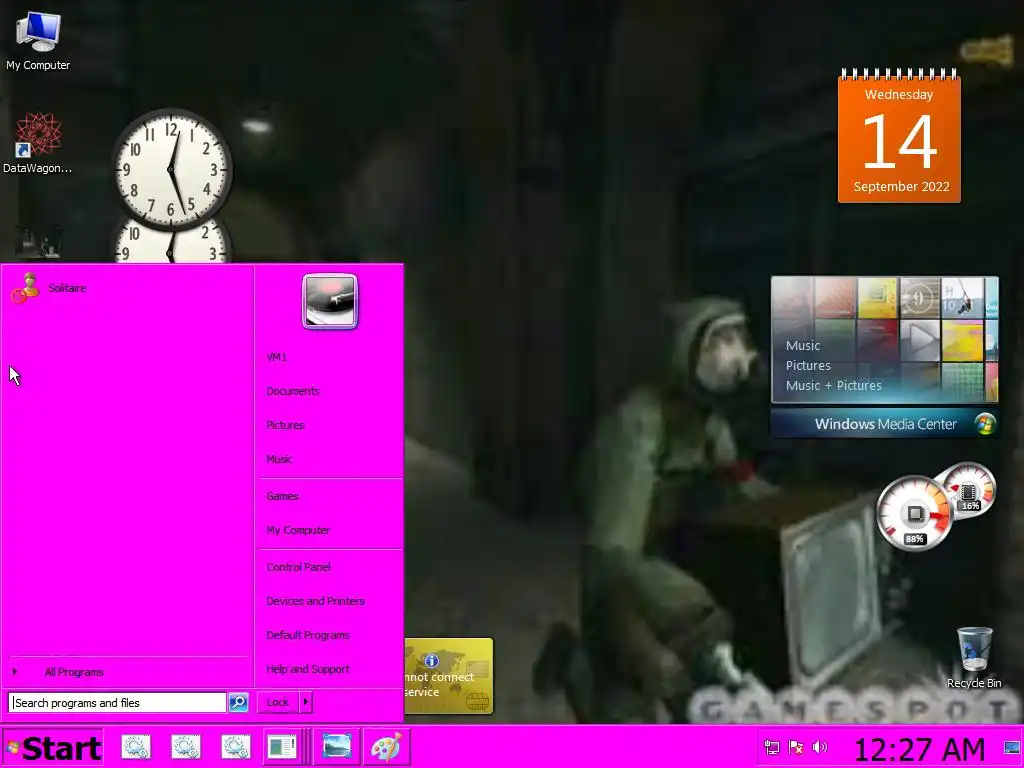Click the Windows Media Center title bar

884,424
